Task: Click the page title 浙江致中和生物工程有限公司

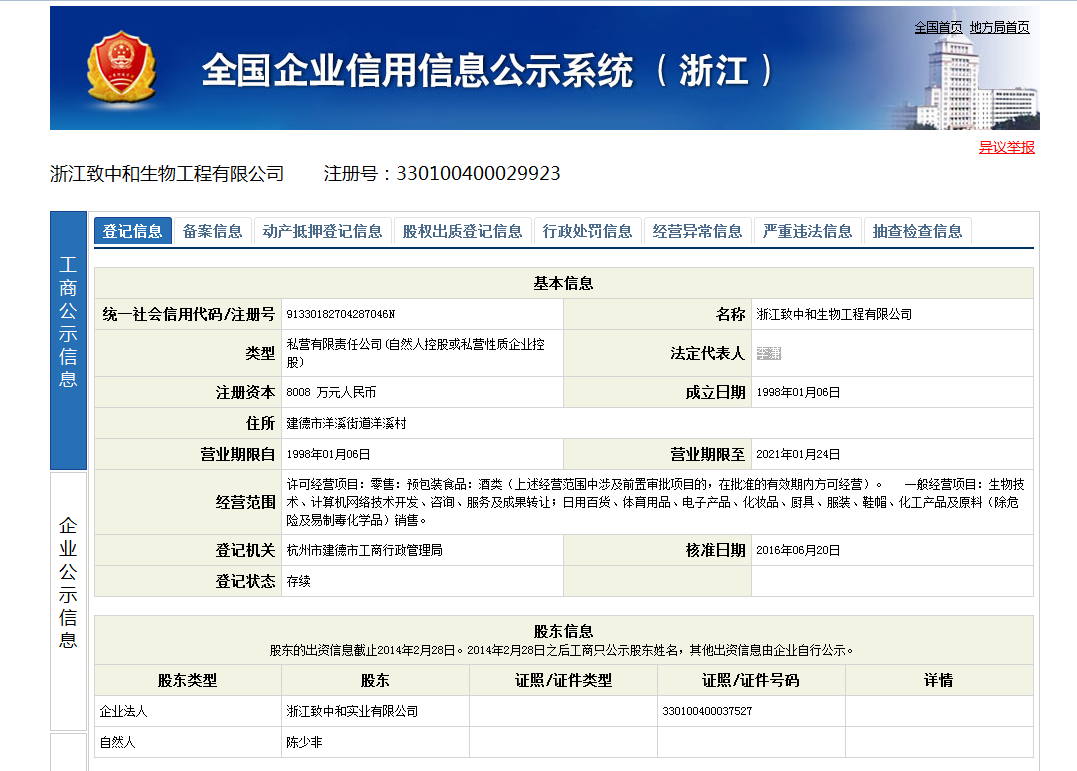Action: pyautogui.click(x=167, y=174)
